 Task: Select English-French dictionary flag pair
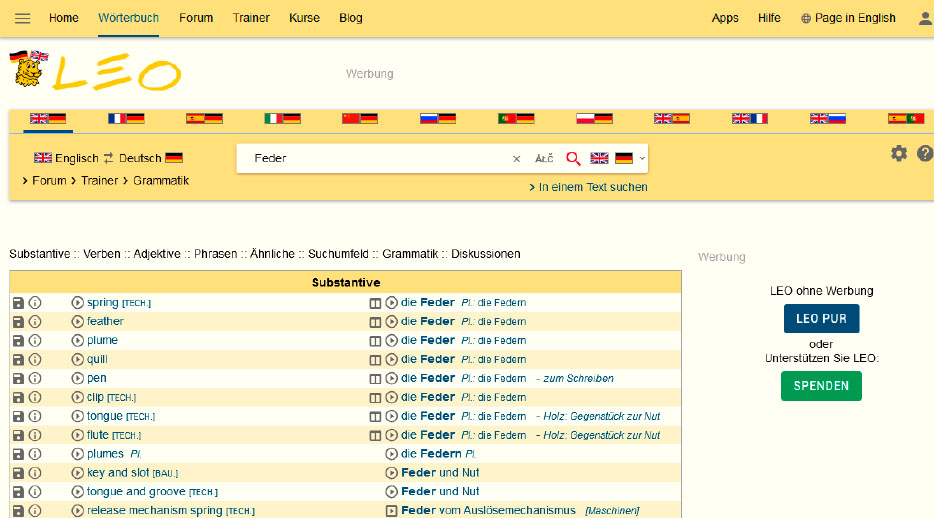click(x=750, y=118)
